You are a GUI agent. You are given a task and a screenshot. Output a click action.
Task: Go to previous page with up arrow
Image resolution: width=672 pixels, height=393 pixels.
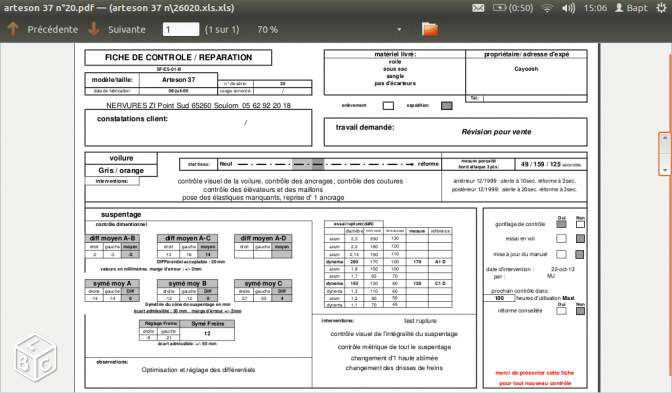click(13, 29)
